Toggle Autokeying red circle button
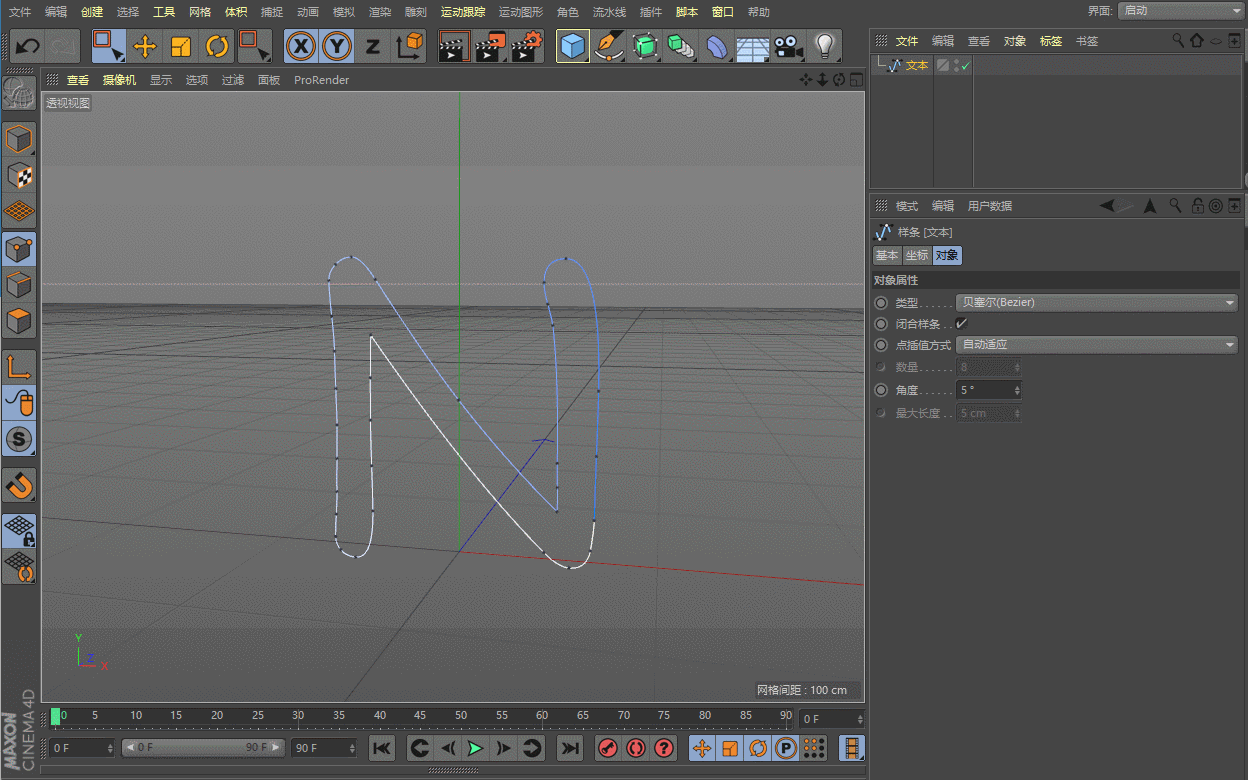1248x780 pixels. 635,748
